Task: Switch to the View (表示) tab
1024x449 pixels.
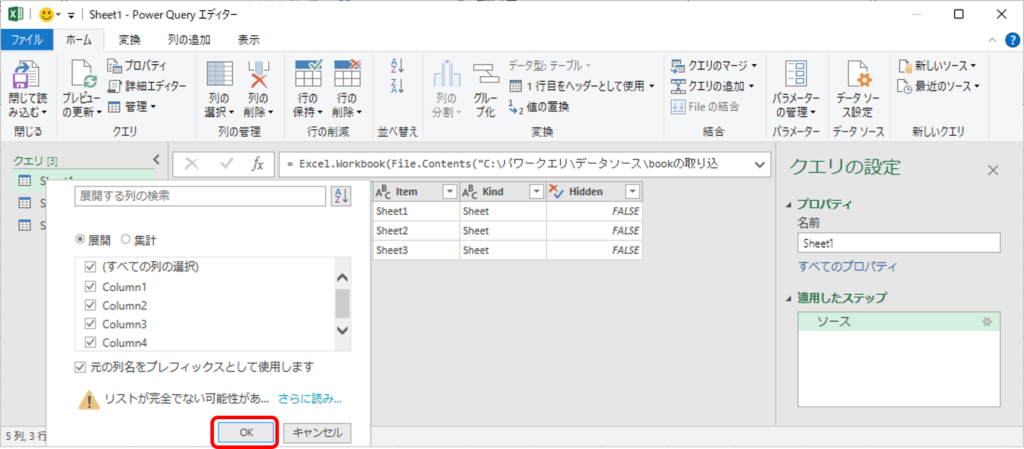Action: click(248, 40)
